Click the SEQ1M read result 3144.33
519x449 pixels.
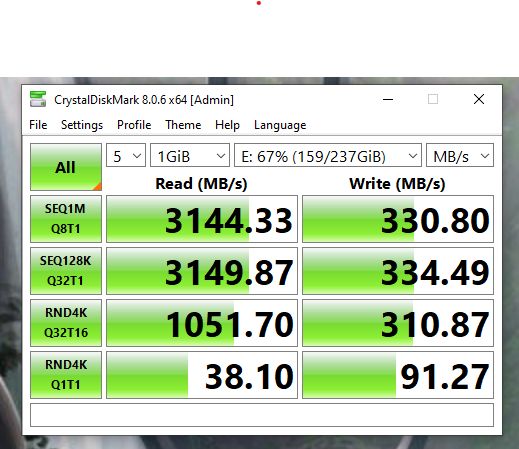point(202,219)
